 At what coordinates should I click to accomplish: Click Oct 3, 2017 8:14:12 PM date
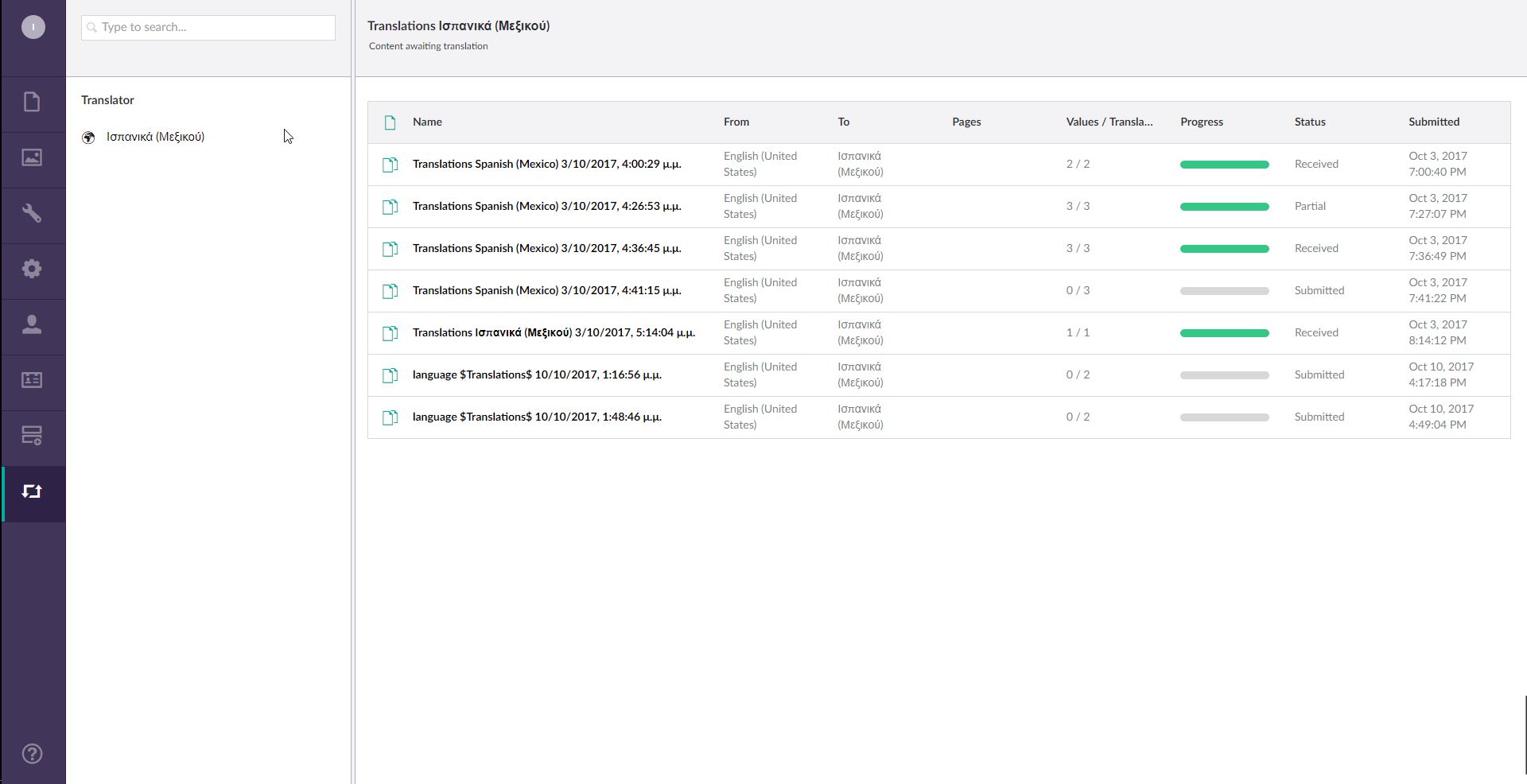click(1438, 332)
